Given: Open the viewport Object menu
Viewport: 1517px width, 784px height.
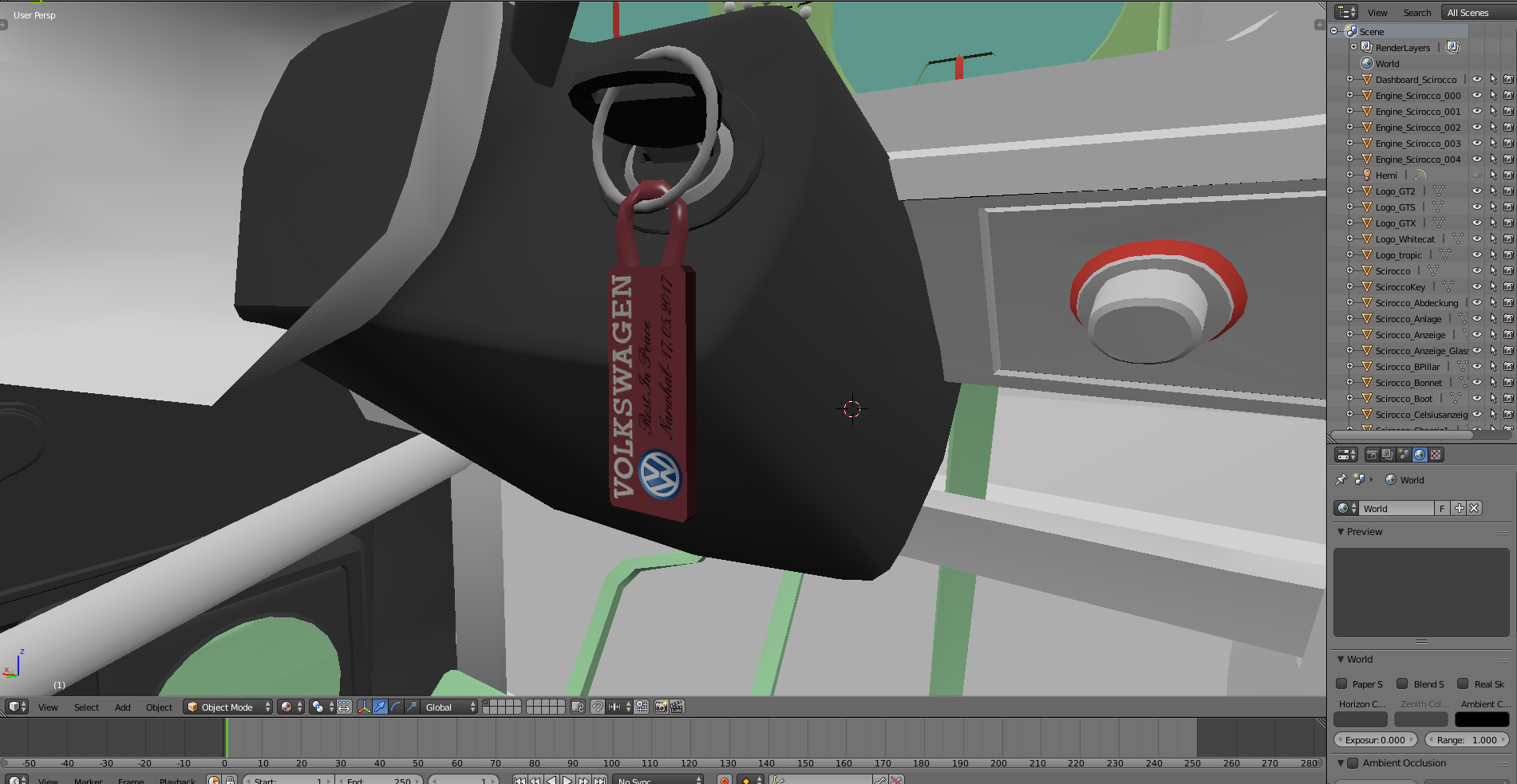Looking at the screenshot, I should [159, 707].
